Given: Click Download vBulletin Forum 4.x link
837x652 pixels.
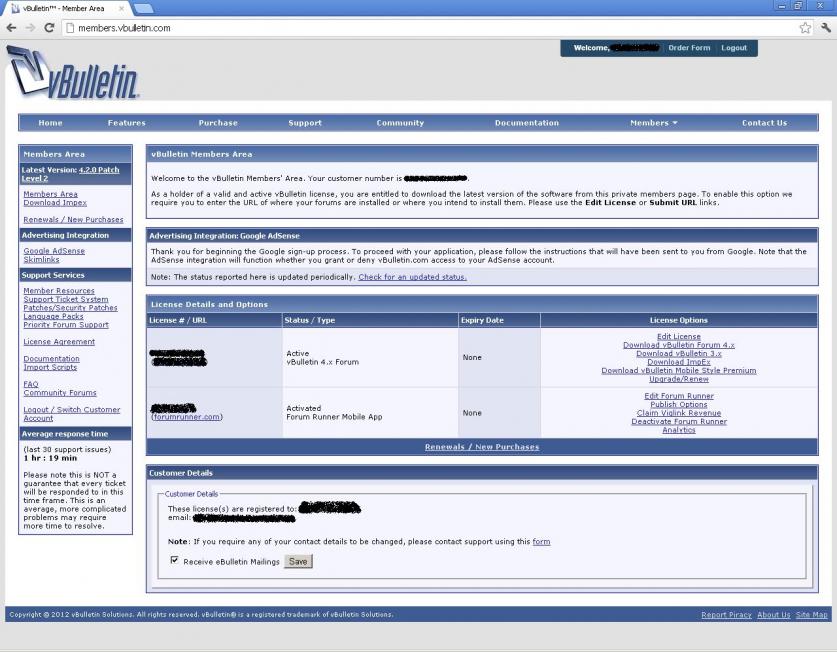Looking at the screenshot, I should (x=678, y=345).
